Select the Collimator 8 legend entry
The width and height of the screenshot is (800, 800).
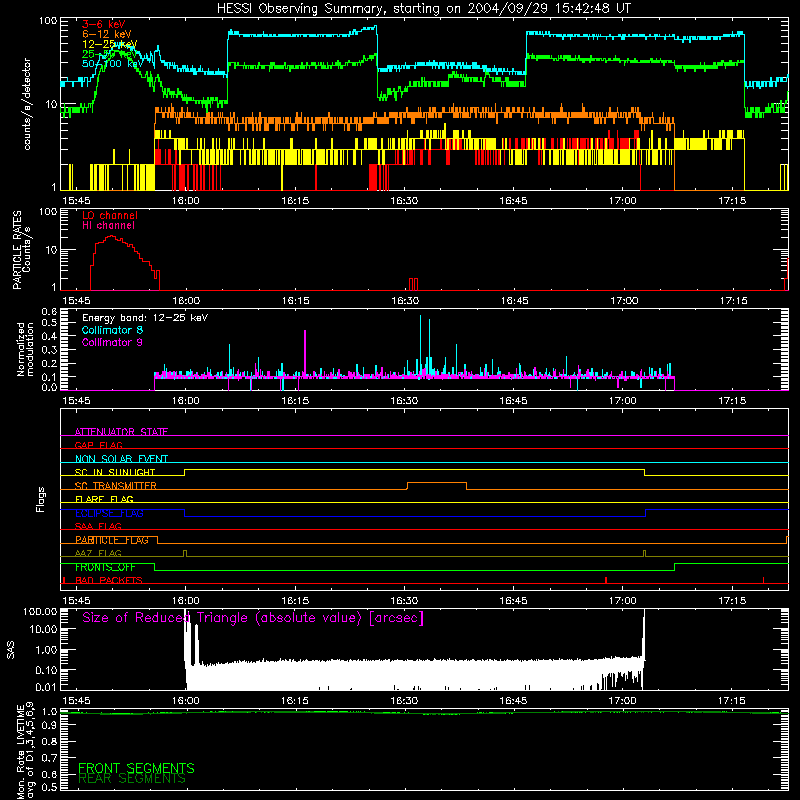click(x=112, y=330)
